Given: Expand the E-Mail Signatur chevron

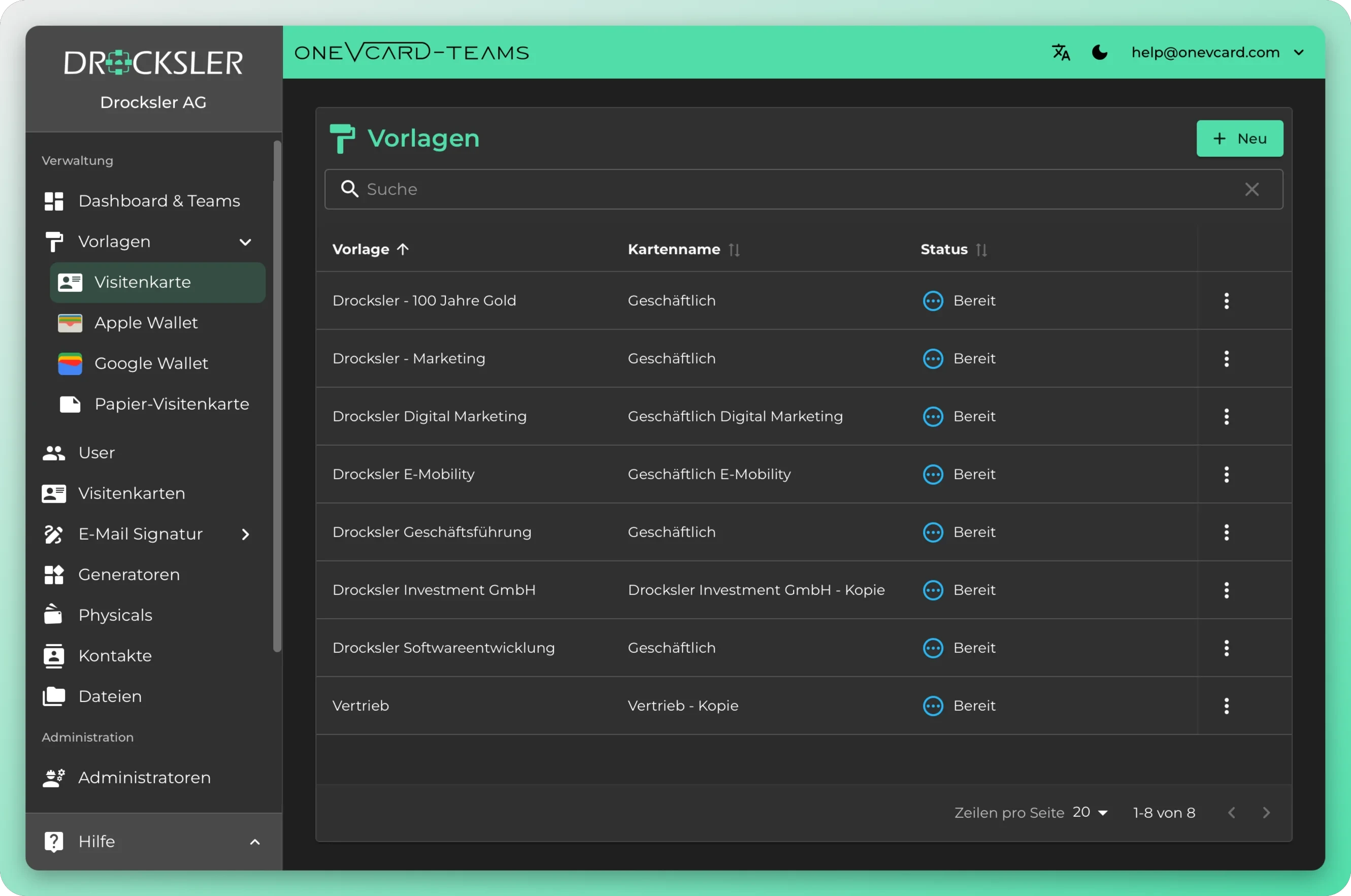Looking at the screenshot, I should click(246, 534).
